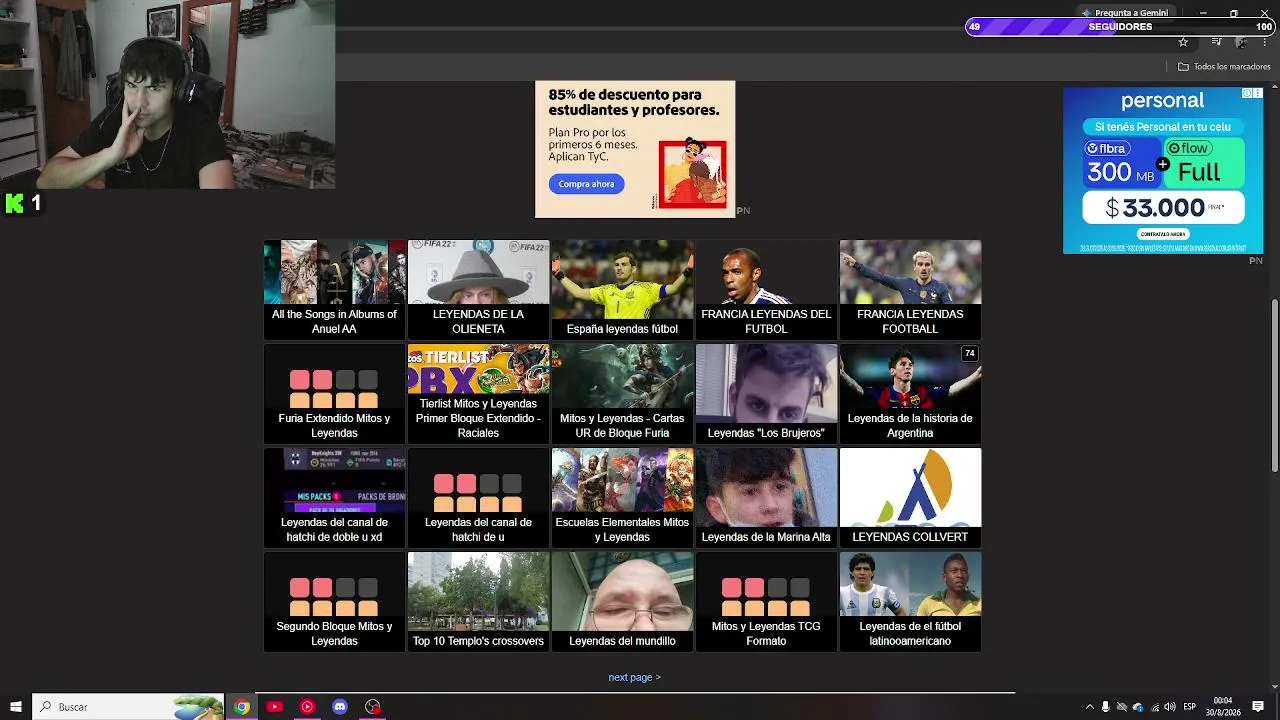Open FRANCIA LEYENDAS DEL FUTBOL card

pyautogui.click(x=766, y=289)
